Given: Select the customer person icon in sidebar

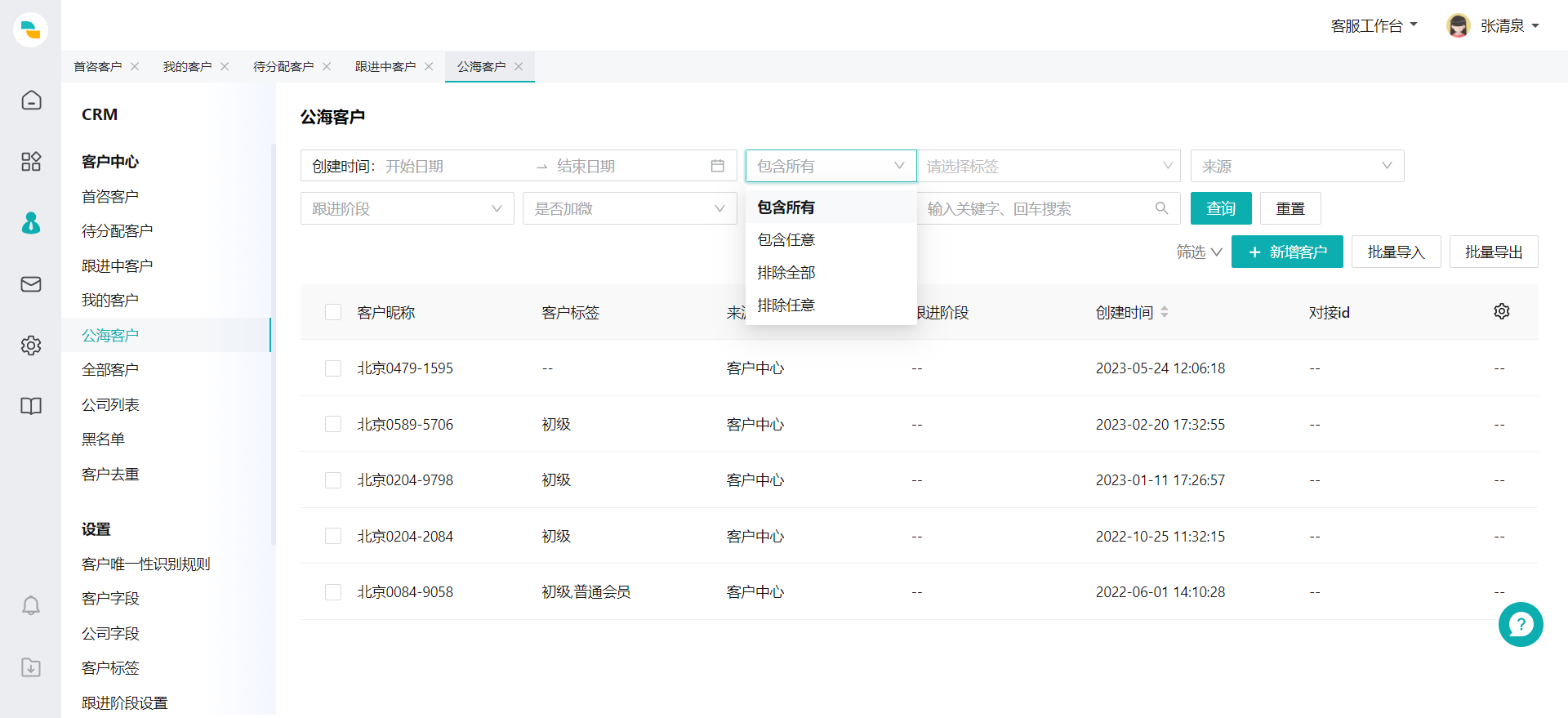Looking at the screenshot, I should tap(31, 222).
